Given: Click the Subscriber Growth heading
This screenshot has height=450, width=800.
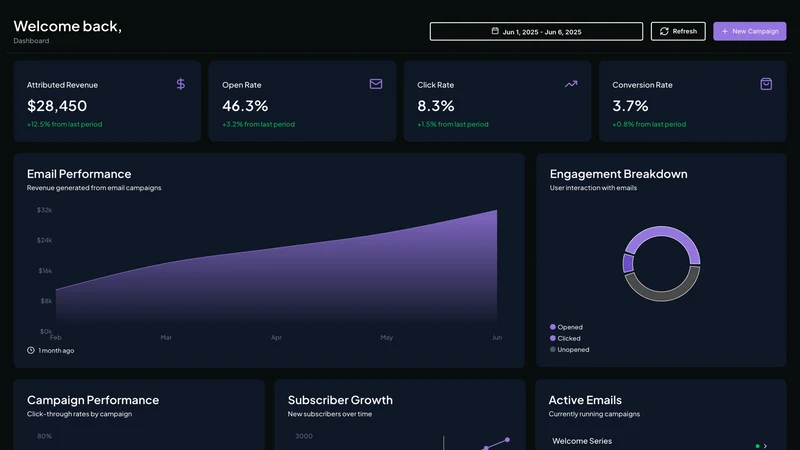Looking at the screenshot, I should 340,400.
